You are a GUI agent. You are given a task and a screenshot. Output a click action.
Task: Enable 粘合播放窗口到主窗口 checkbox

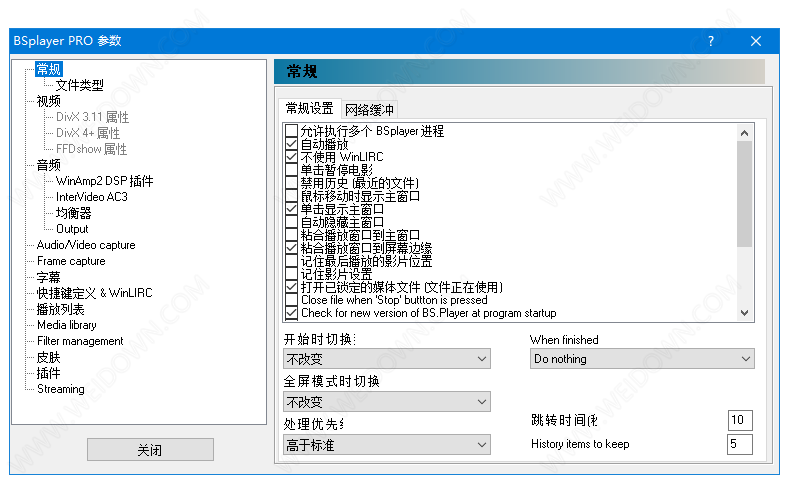[x=291, y=235]
